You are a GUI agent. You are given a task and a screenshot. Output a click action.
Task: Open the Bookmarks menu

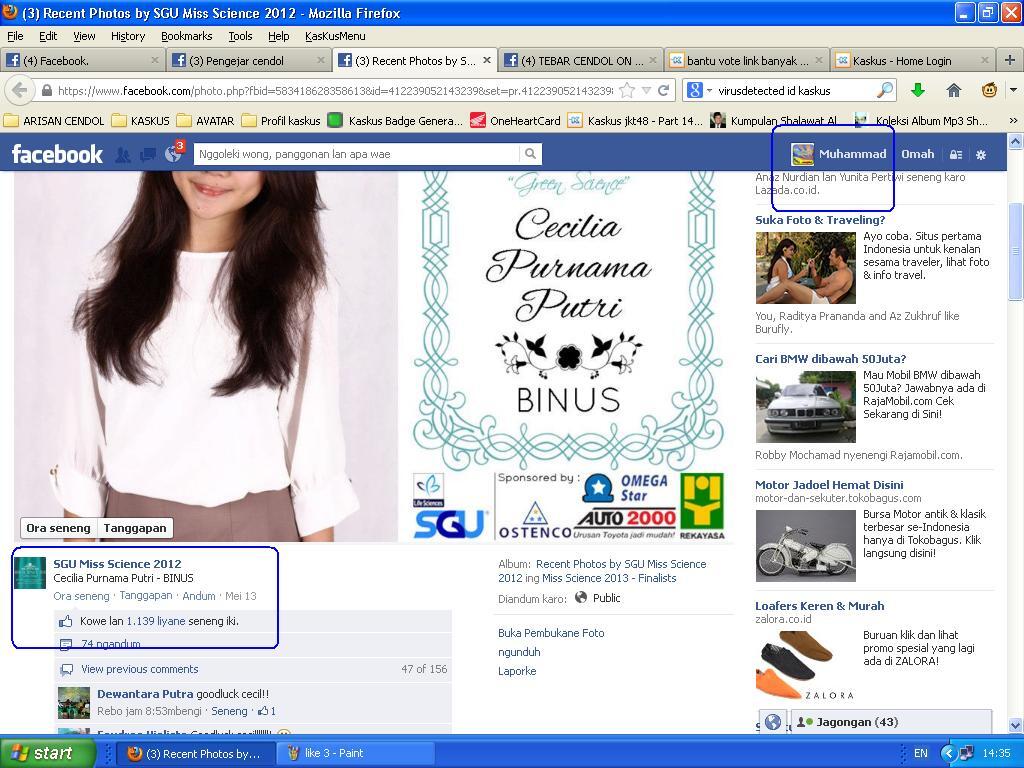click(x=186, y=36)
